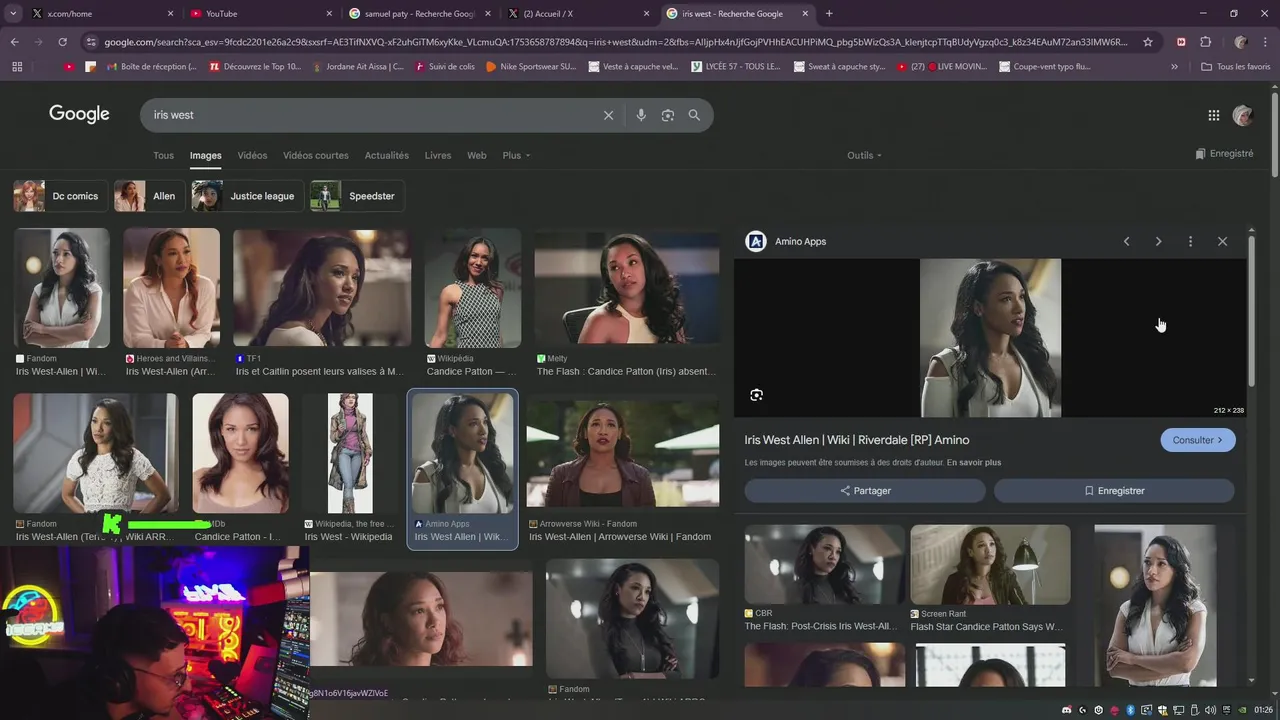Open Chrome extensions puzzle icon
The width and height of the screenshot is (1280, 720).
coord(1205,42)
